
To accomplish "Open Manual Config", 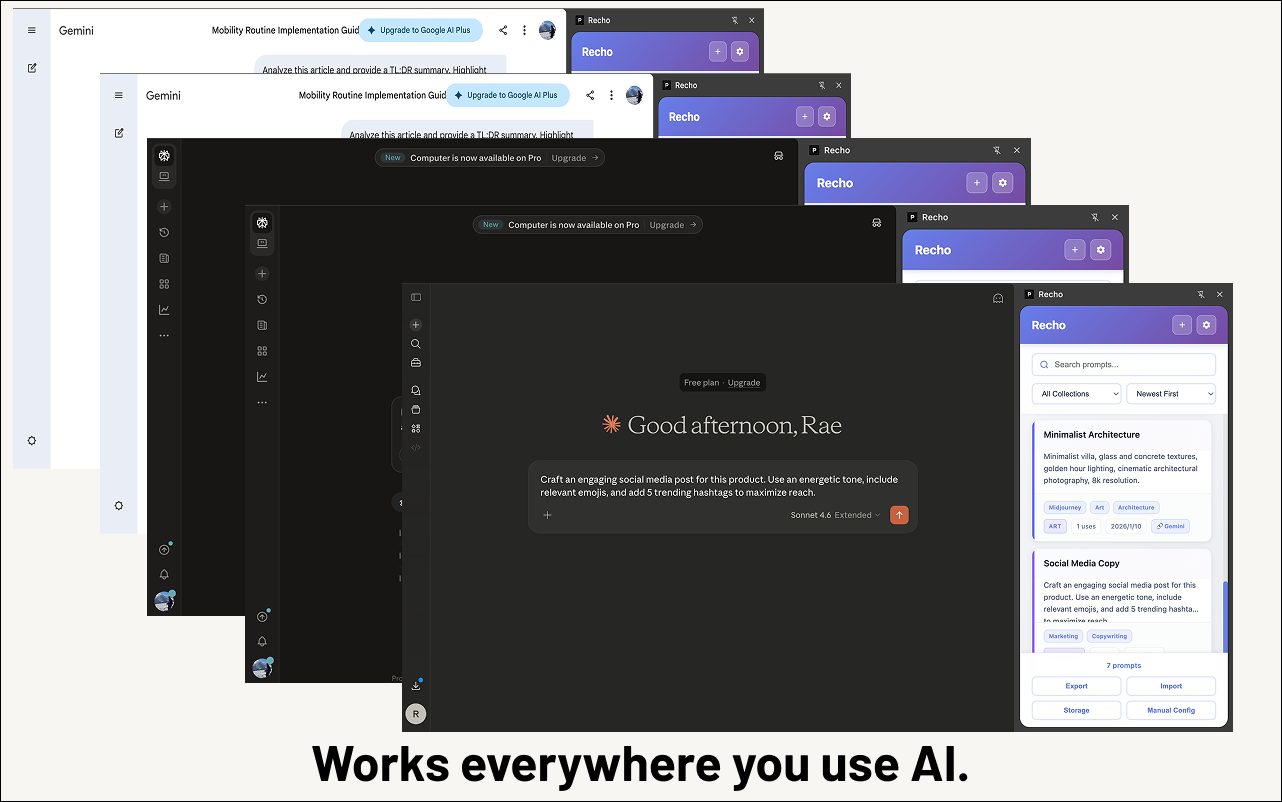I will pos(1171,710).
